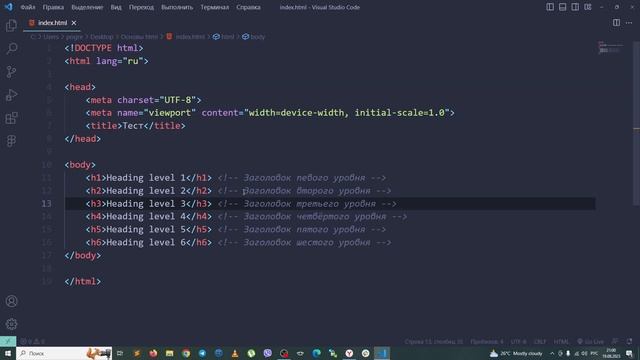This screenshot has height=360, width=640.
Task: Open the Выделение menu
Action: [x=87, y=7]
